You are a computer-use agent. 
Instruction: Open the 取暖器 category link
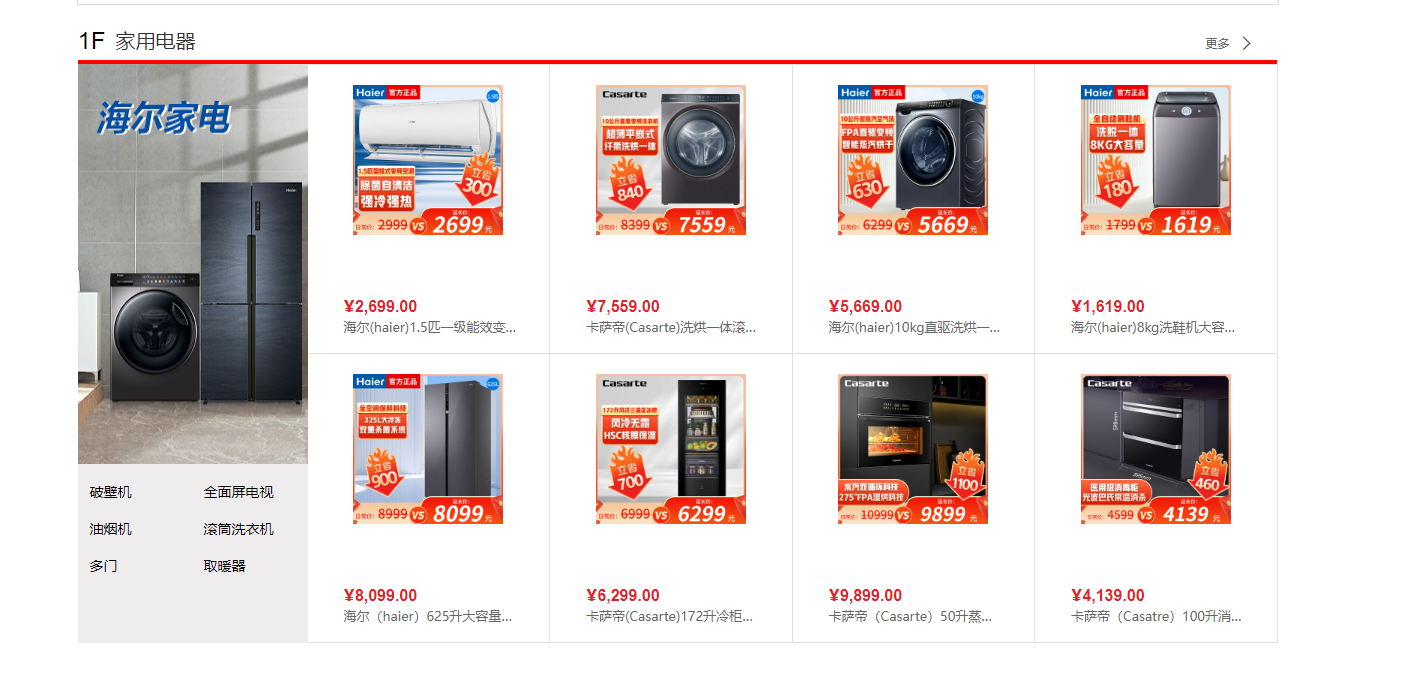(x=224, y=566)
